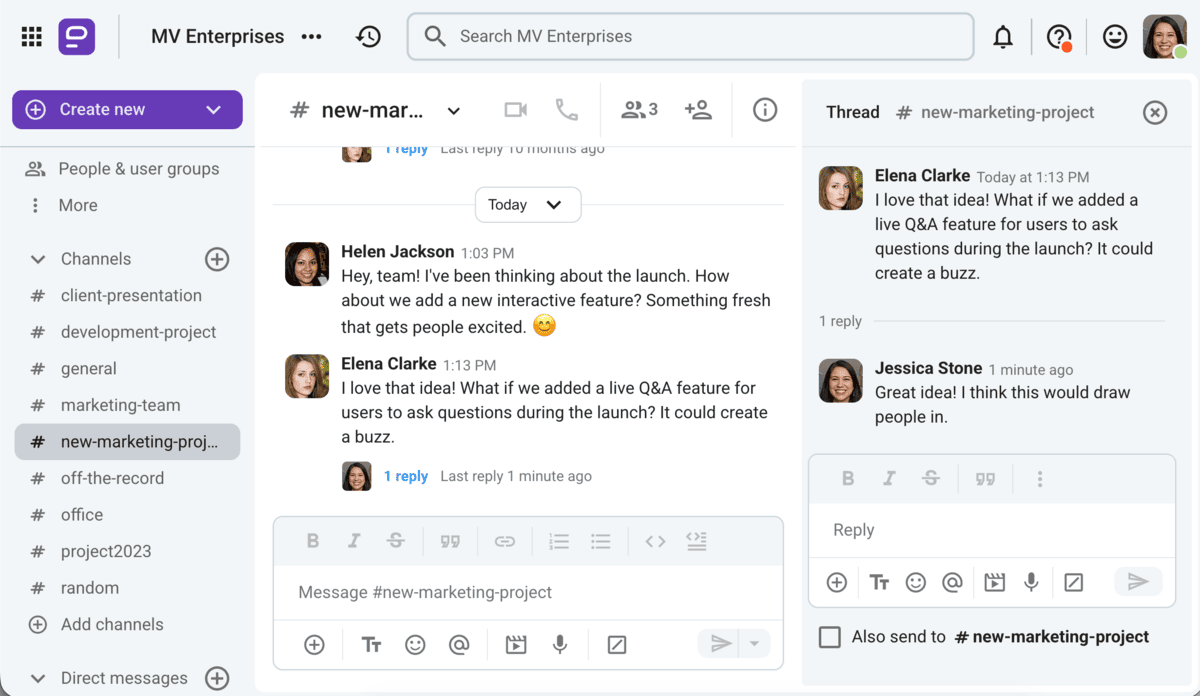Check the 'Also send to #new-marketing-project' box
The height and width of the screenshot is (696, 1200).
point(830,637)
